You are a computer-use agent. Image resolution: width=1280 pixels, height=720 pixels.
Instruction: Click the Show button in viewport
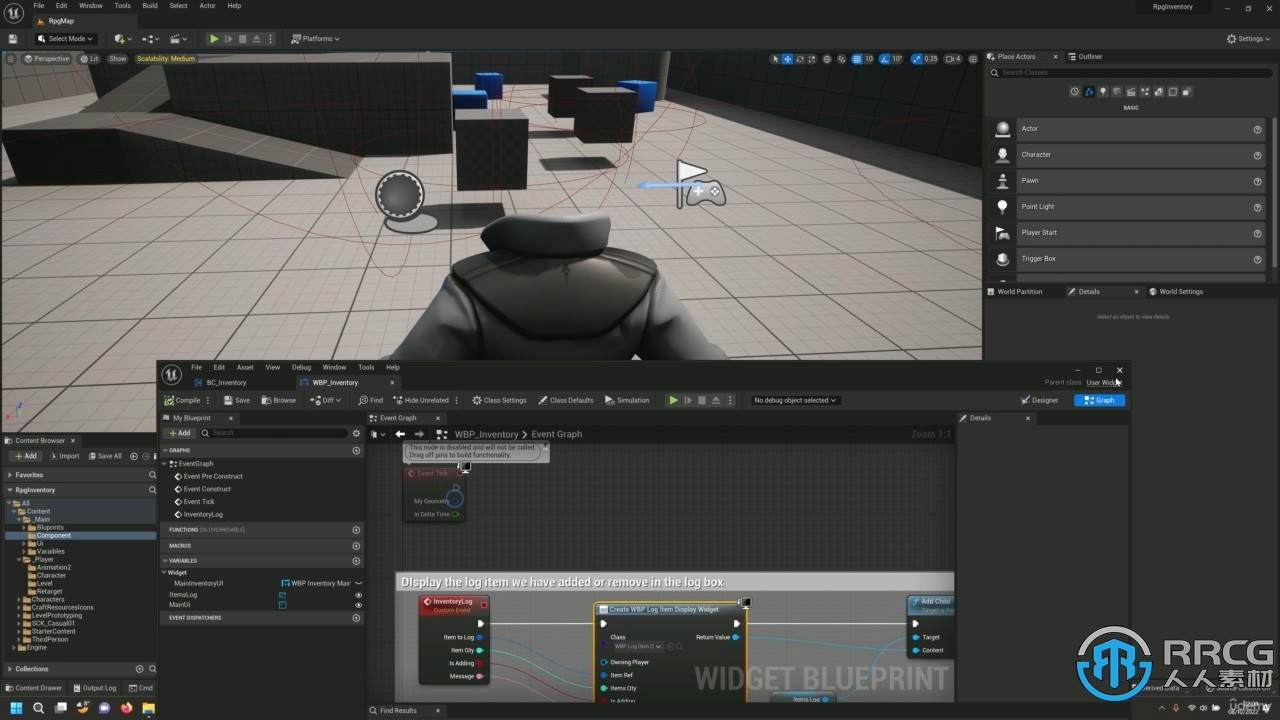(x=118, y=59)
